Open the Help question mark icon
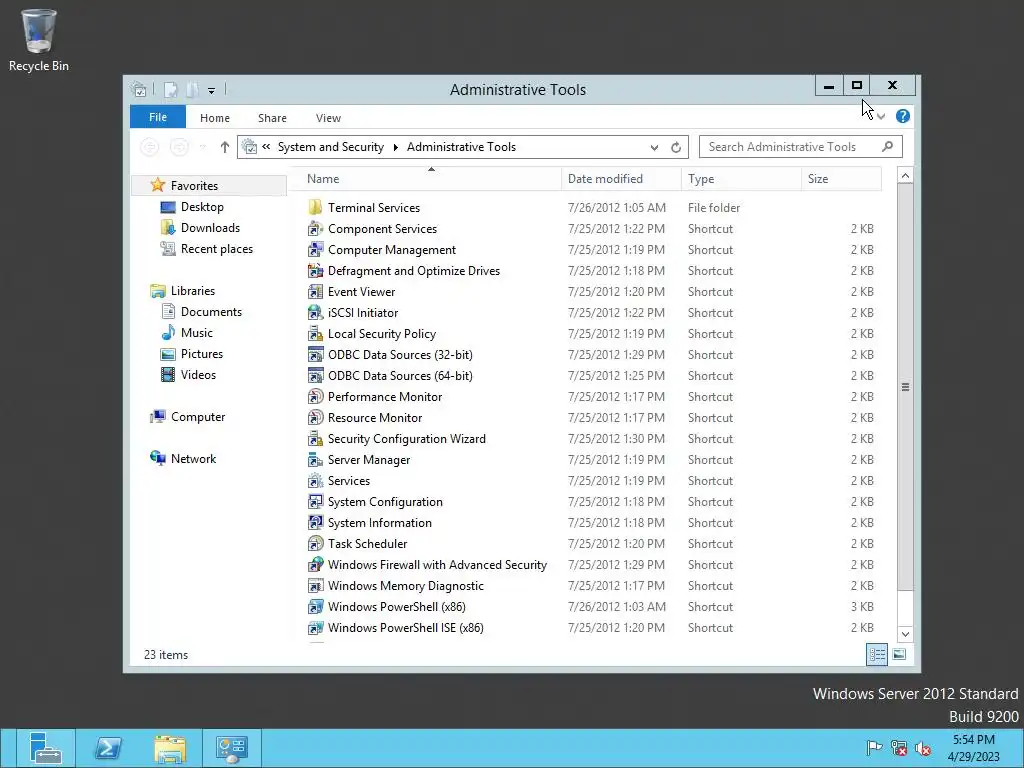The image size is (1024, 768). pos(903,116)
